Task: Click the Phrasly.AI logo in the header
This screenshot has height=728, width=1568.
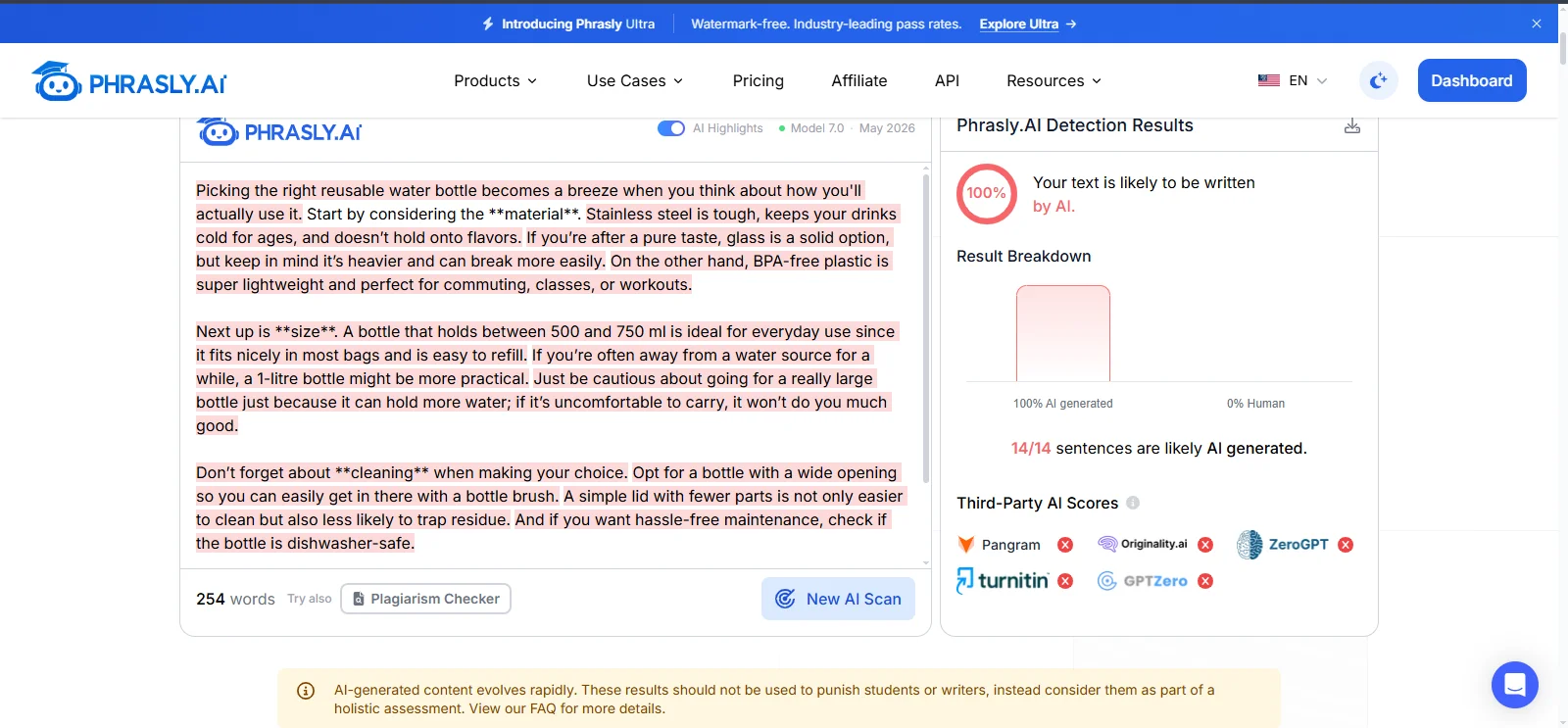Action: pyautogui.click(x=129, y=81)
